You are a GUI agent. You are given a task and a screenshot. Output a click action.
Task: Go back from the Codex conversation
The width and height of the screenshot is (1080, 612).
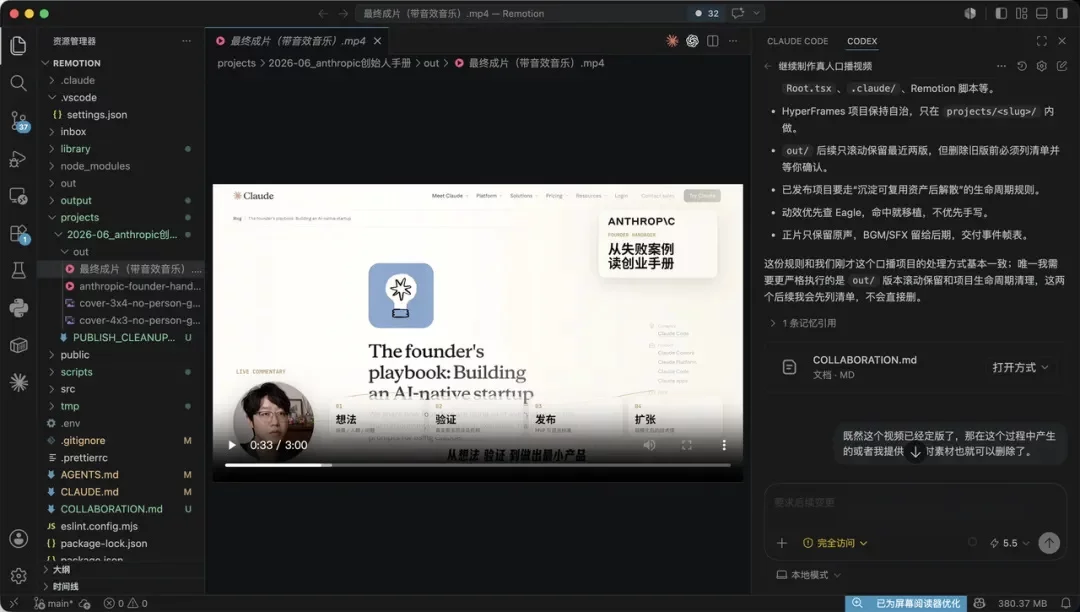pyautogui.click(x=768, y=66)
